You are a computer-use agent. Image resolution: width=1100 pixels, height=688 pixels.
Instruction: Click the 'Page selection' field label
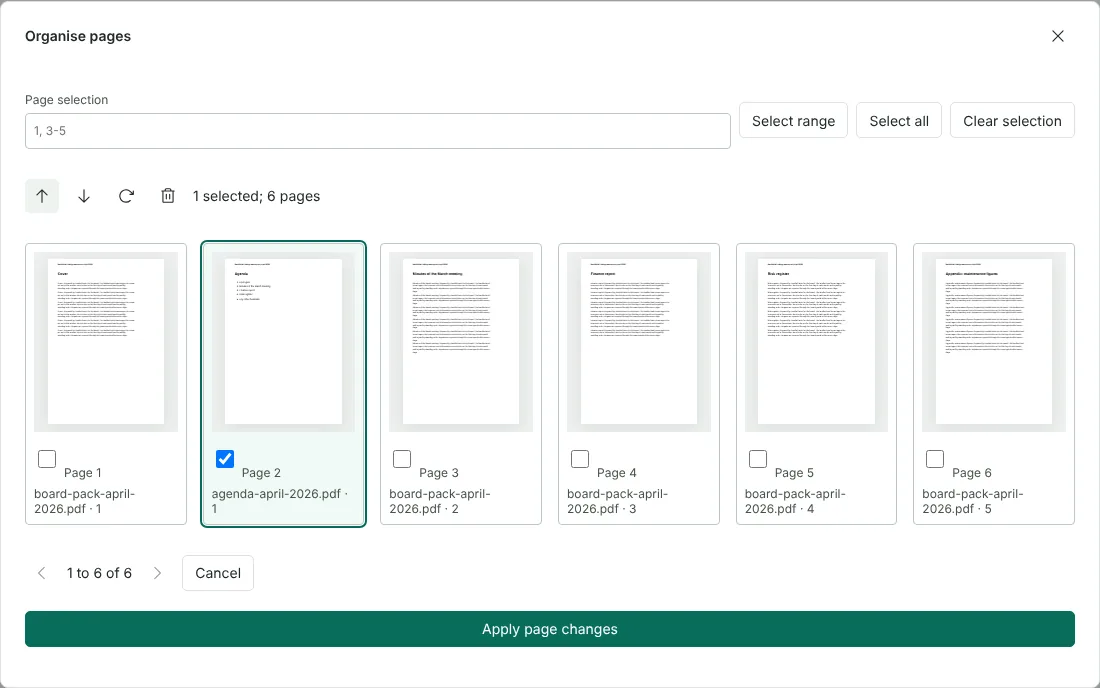(x=67, y=100)
